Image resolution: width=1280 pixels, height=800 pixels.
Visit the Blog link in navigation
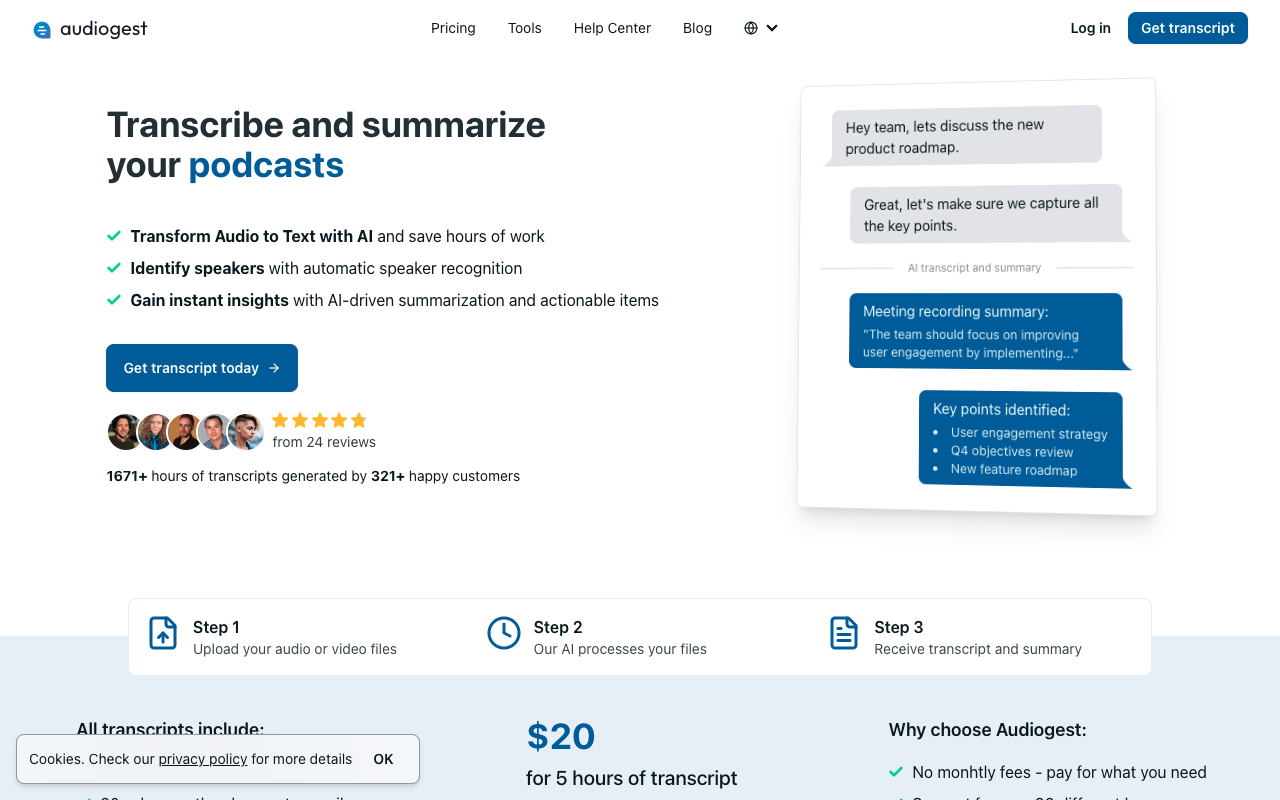click(x=697, y=28)
